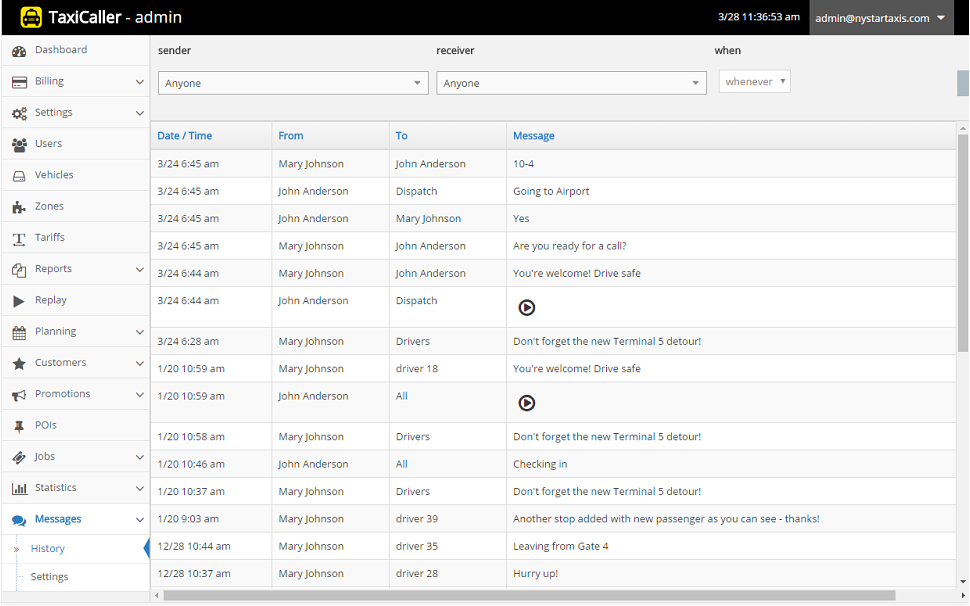
Task: Click the Users group icon
Action: tap(19, 144)
